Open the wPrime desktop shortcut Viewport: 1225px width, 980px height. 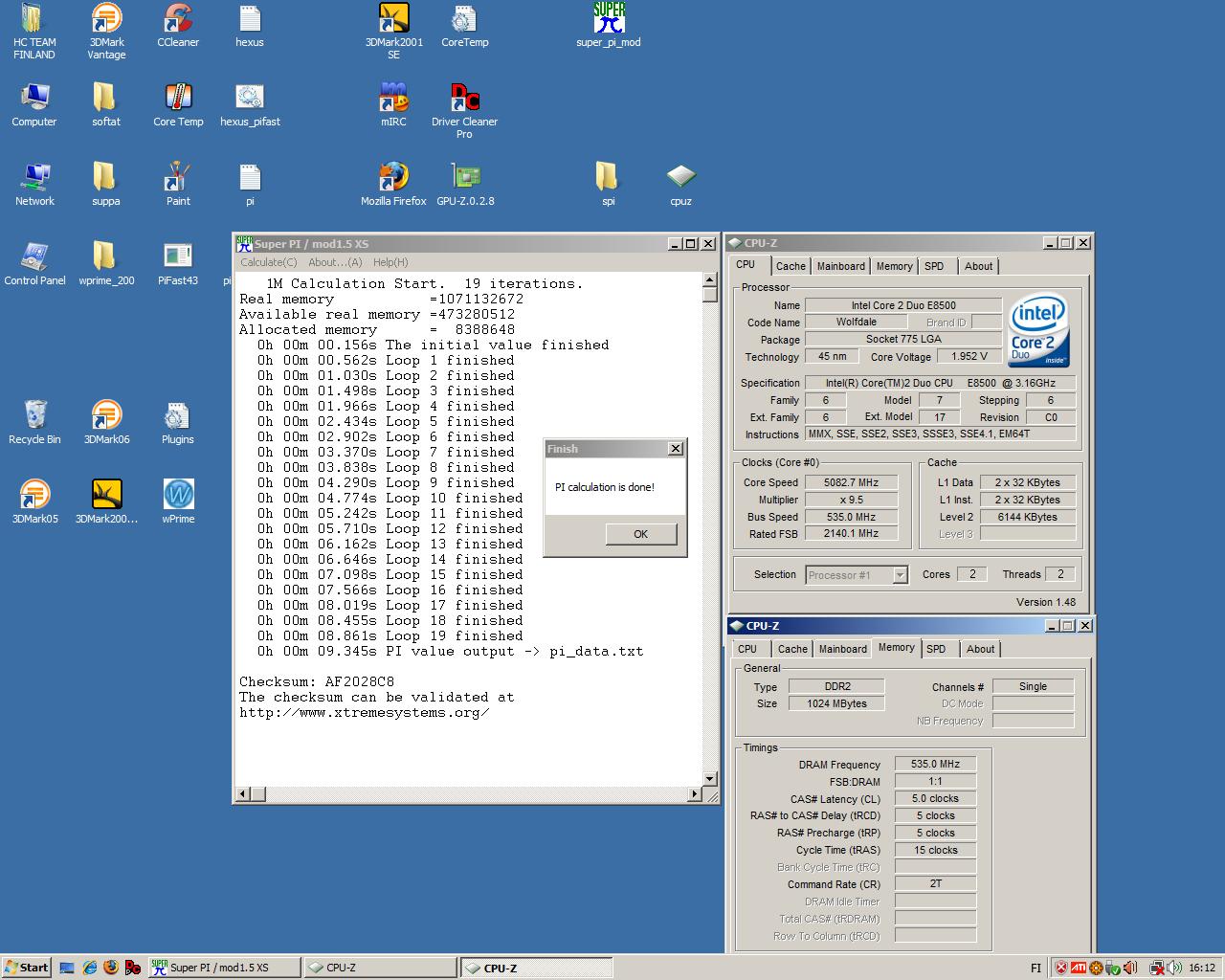coord(178,502)
